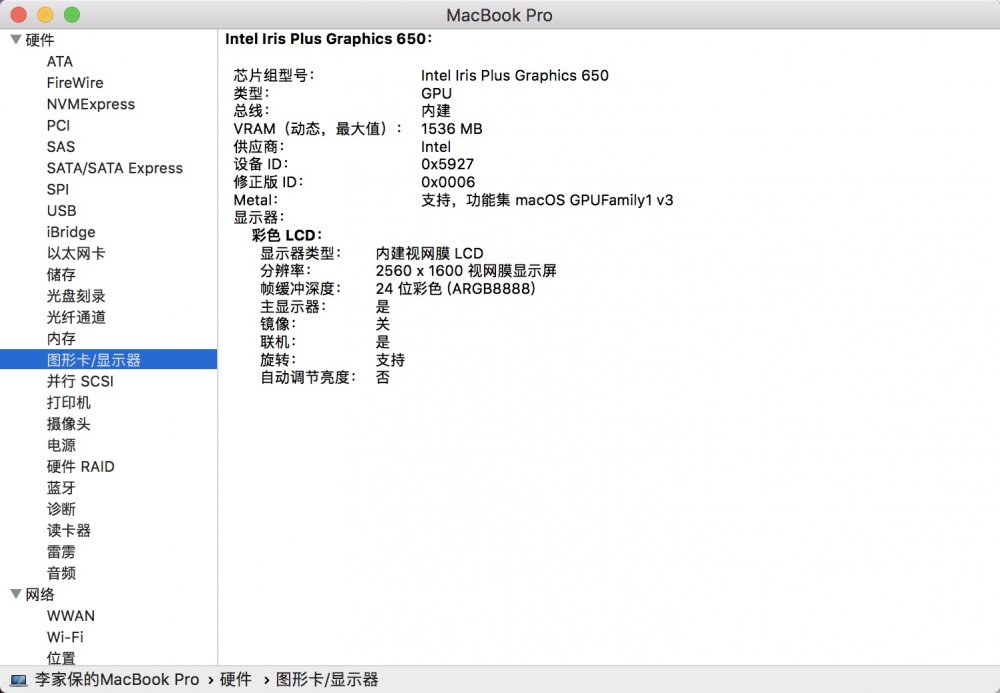Choose SAS from the hardware list
This screenshot has width=1000, height=693.
[61, 147]
